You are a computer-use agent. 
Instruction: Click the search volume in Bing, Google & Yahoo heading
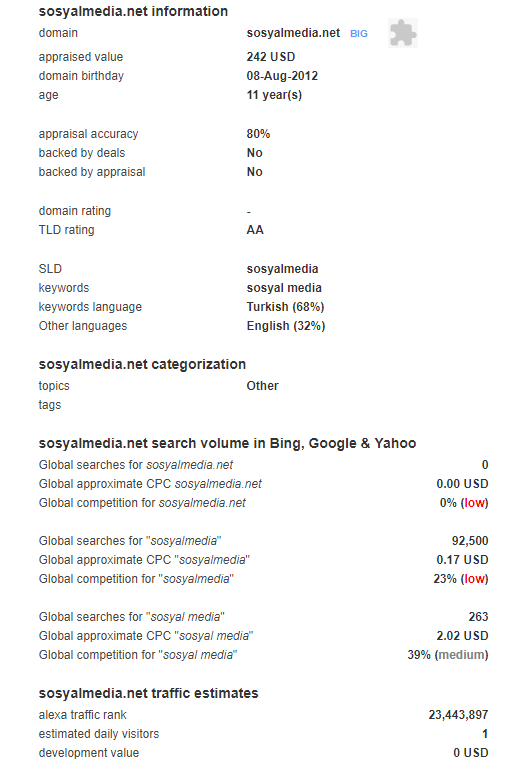pyautogui.click(x=227, y=443)
